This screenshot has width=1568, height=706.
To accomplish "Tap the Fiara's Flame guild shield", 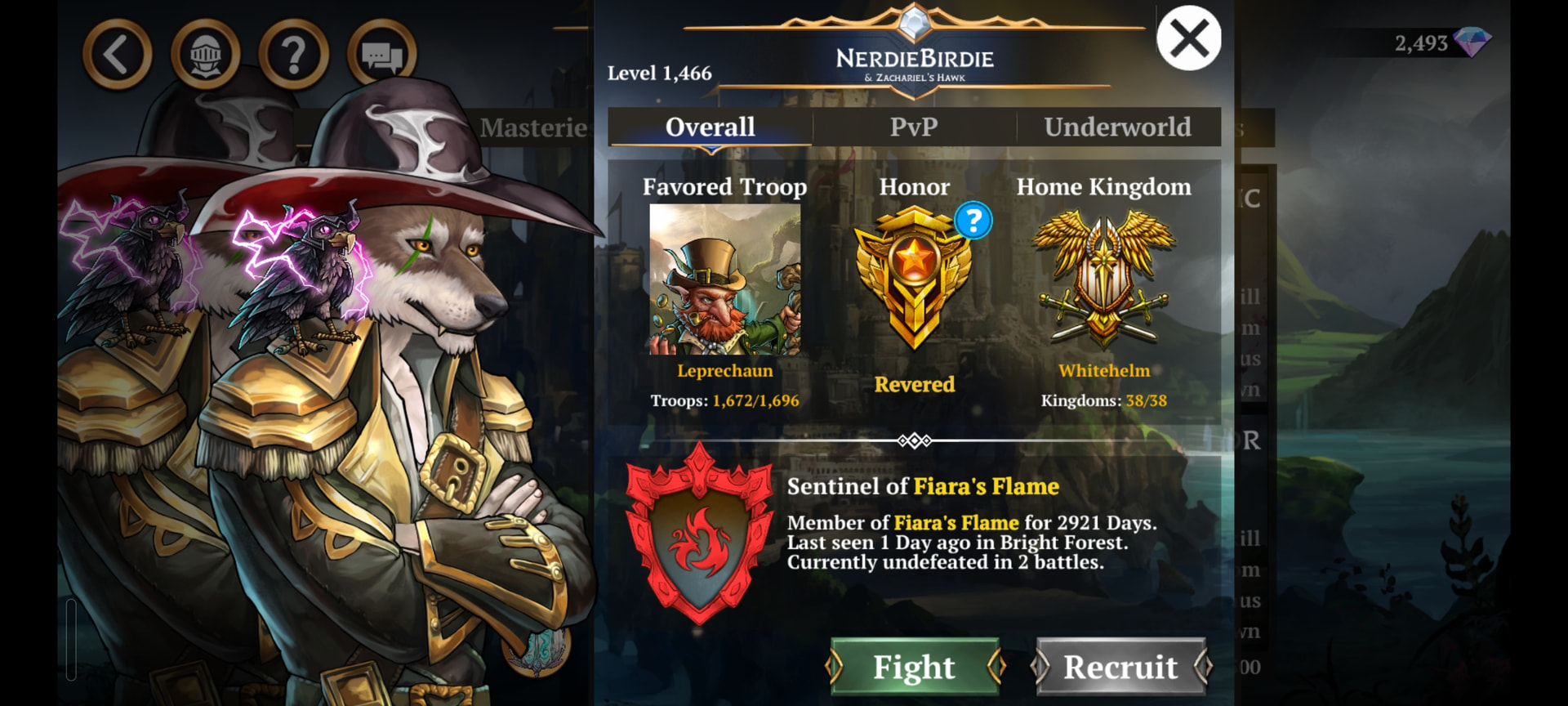I will tap(699, 533).
